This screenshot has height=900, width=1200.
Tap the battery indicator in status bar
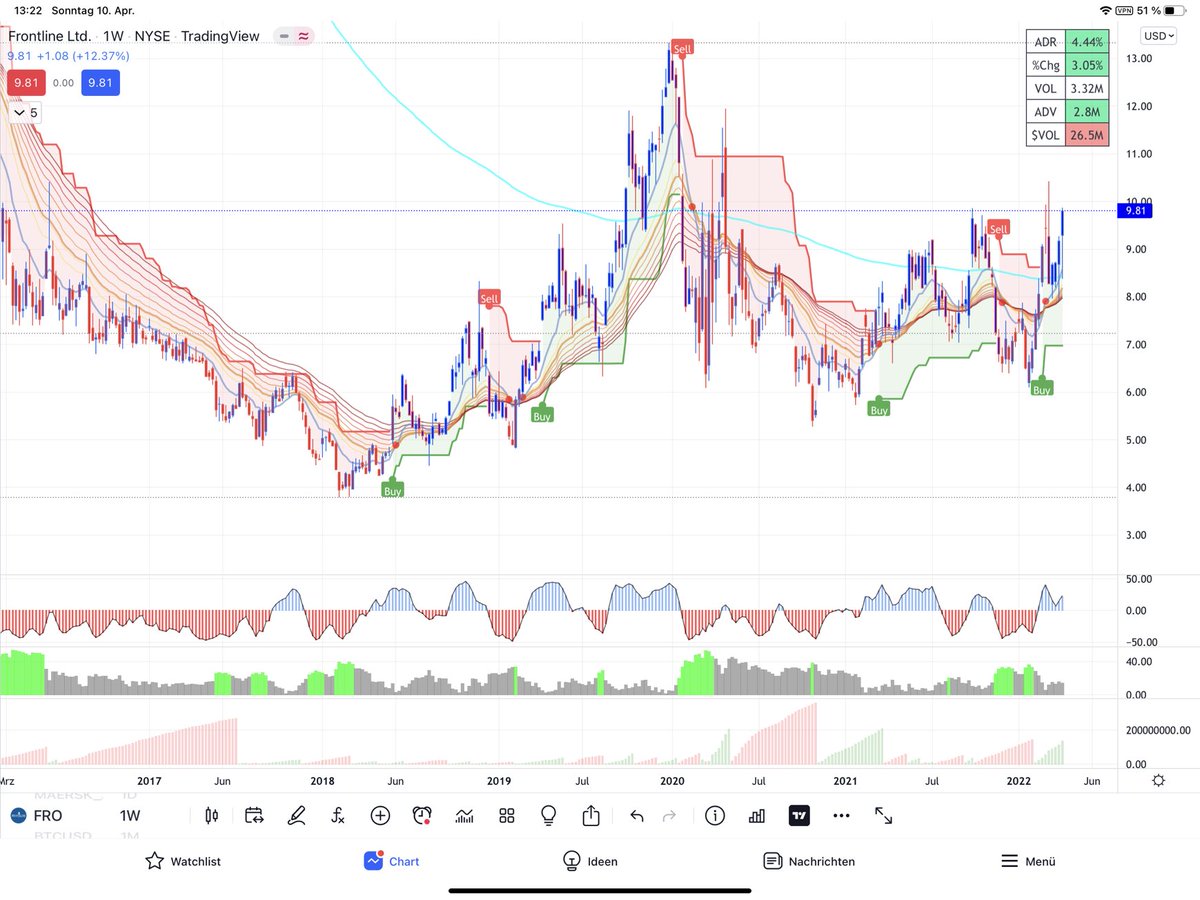[1175, 10]
